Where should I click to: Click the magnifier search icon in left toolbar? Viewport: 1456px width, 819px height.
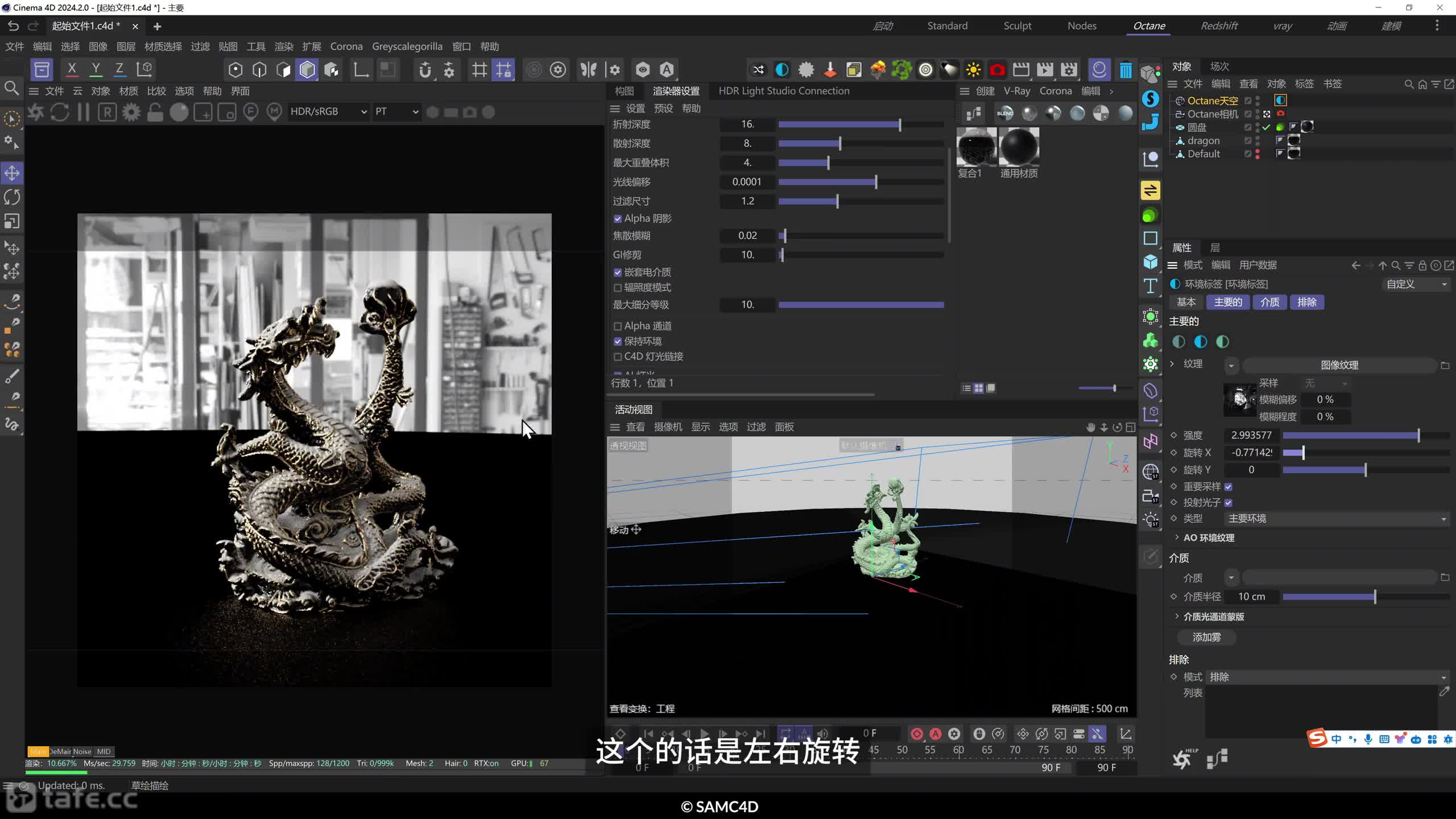(11, 88)
